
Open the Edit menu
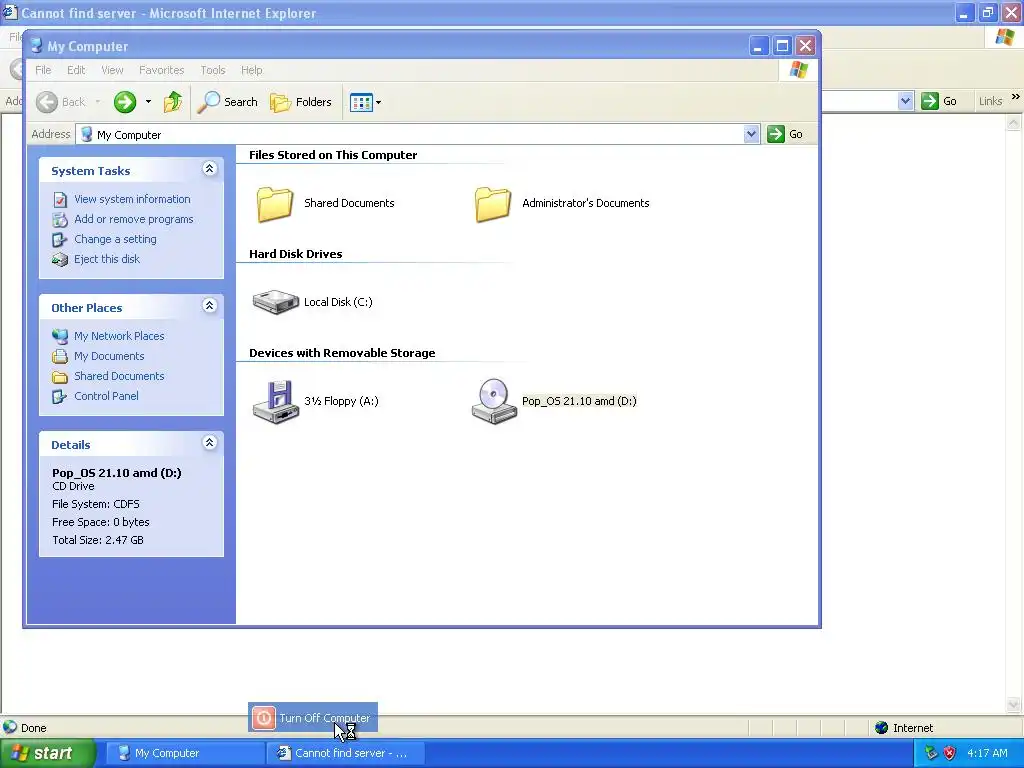click(76, 70)
